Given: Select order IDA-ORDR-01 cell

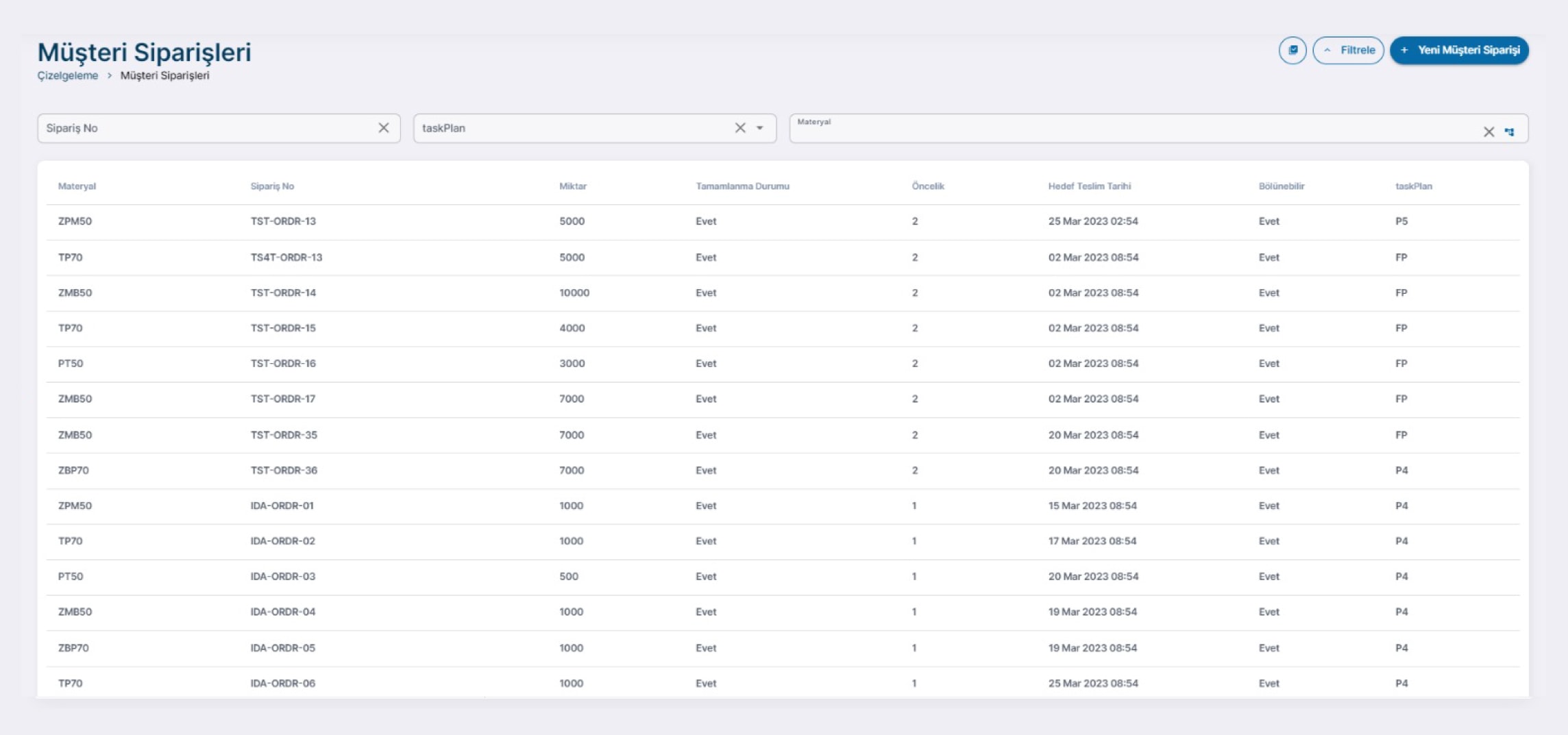Looking at the screenshot, I should tap(282, 506).
